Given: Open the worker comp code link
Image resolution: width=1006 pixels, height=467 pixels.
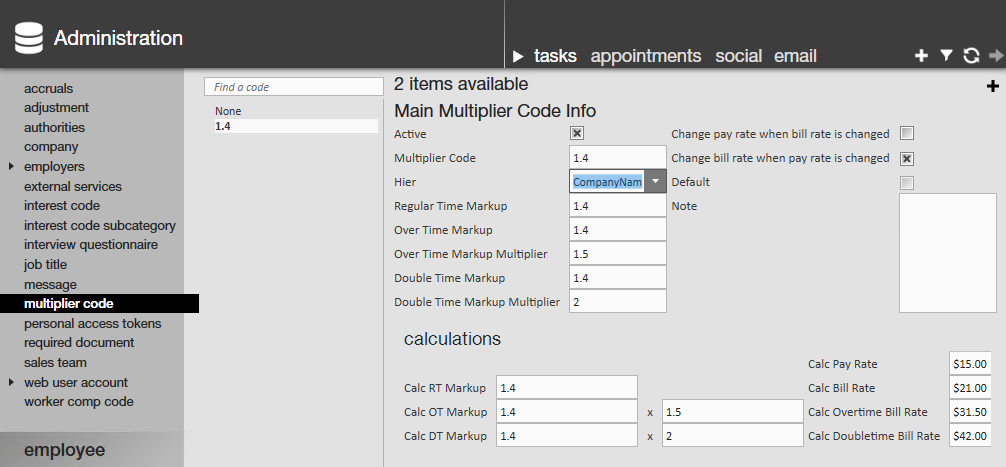Looking at the screenshot, I should pos(79,402).
